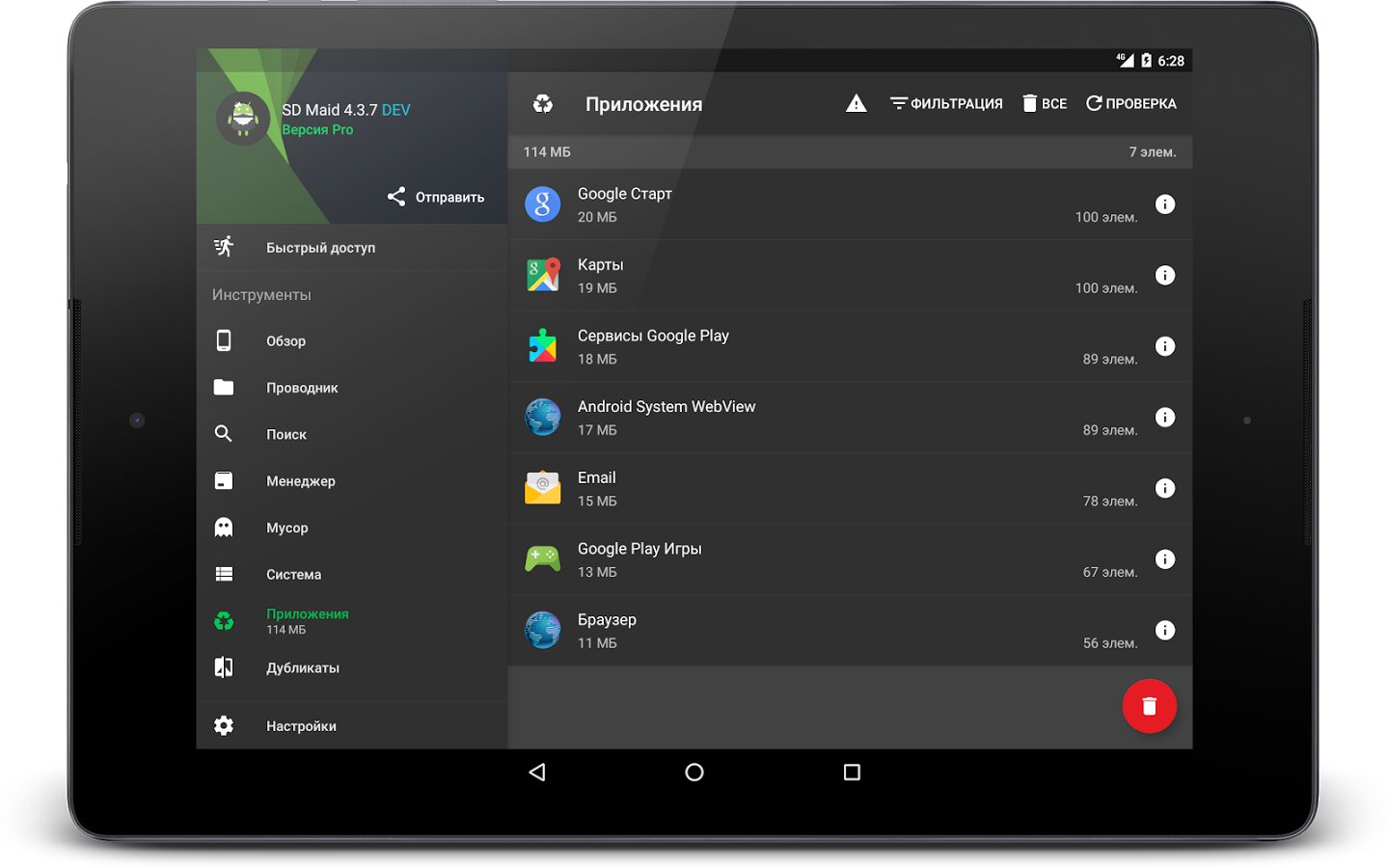Open info for Браузер app

click(x=1165, y=631)
